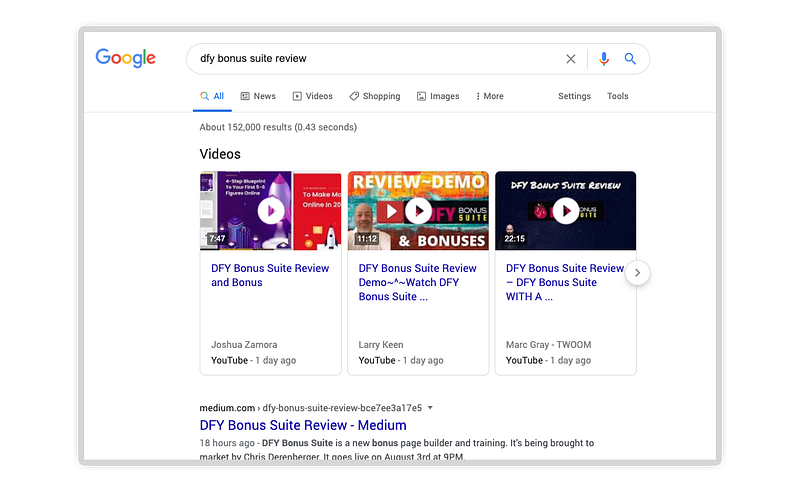Play the 7:47 Joshua Zamora video
Screen dimensions: 800x491
tap(271, 210)
